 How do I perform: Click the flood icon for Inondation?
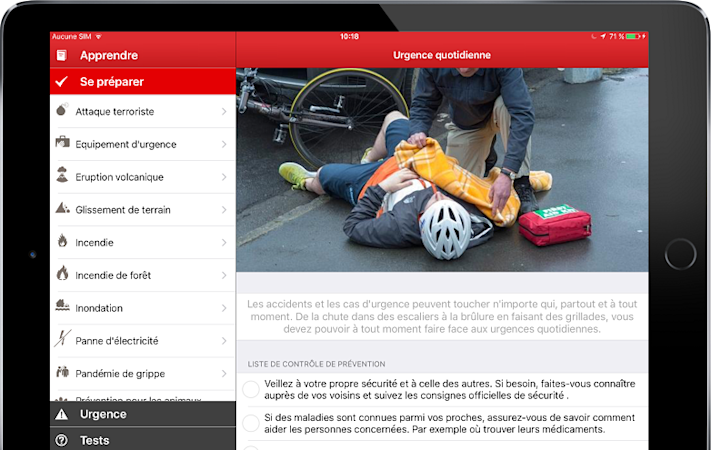(x=63, y=305)
